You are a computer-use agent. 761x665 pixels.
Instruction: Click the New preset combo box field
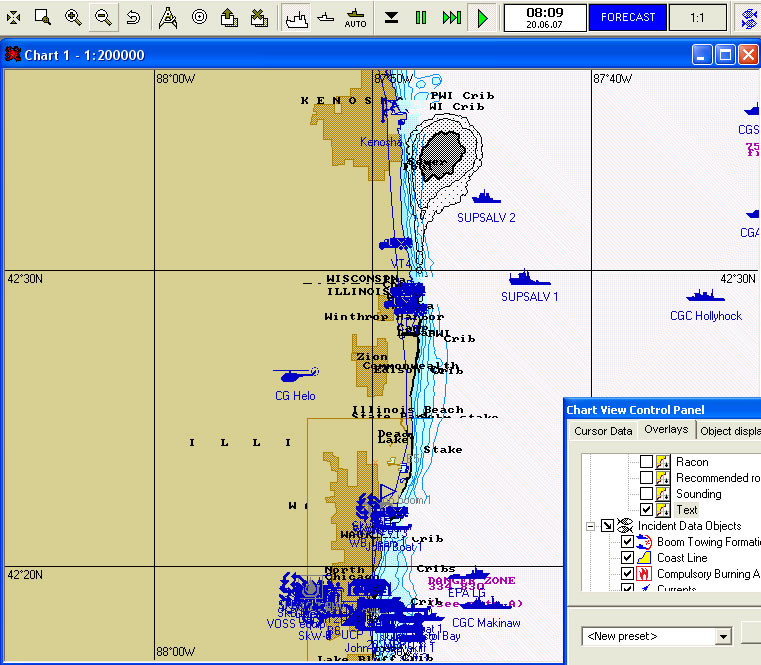click(657, 636)
